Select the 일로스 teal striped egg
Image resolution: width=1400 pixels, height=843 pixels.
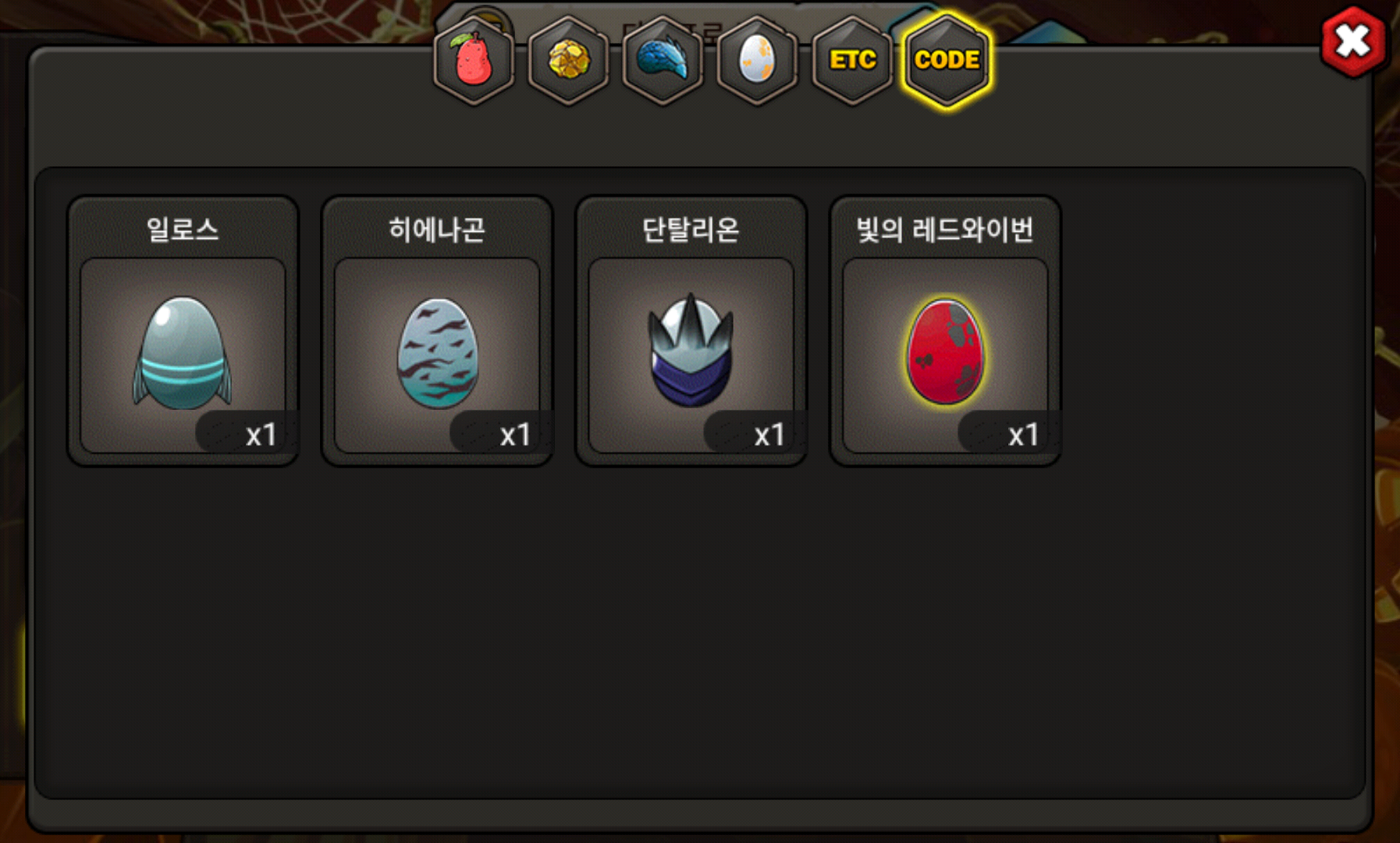point(183,354)
